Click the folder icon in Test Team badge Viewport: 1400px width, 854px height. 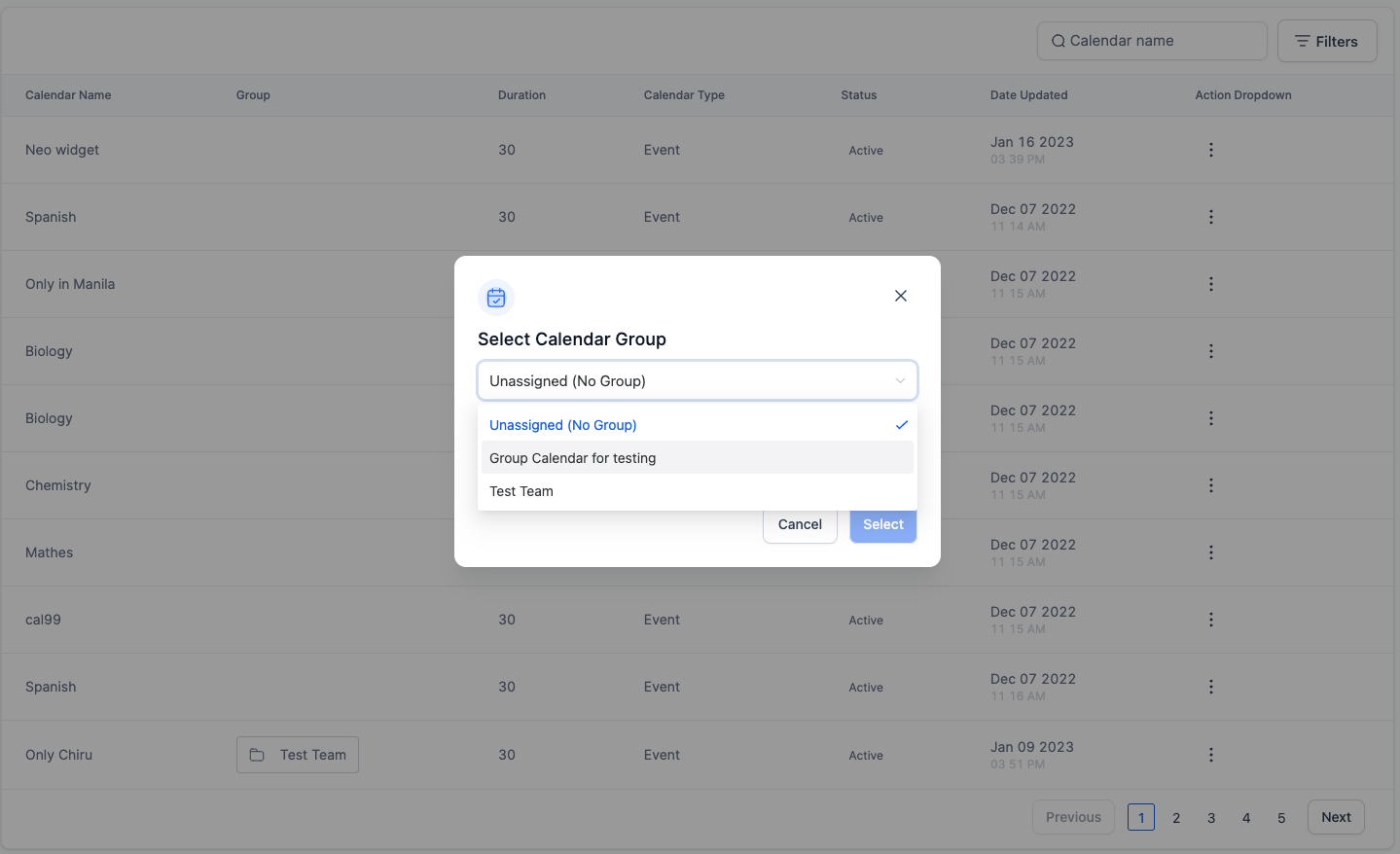(x=257, y=755)
